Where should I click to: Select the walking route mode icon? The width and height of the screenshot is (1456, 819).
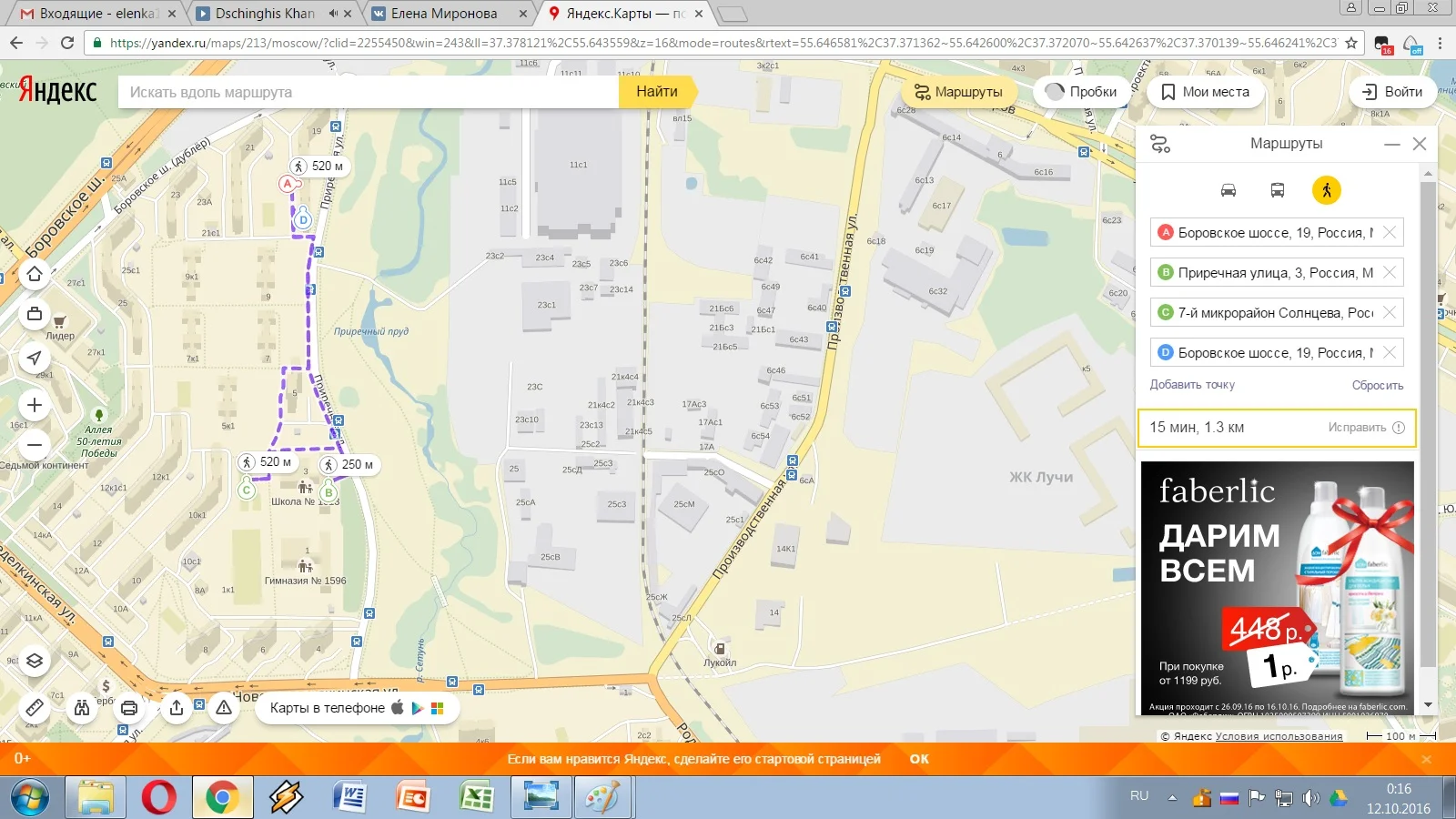pyautogui.click(x=1327, y=190)
